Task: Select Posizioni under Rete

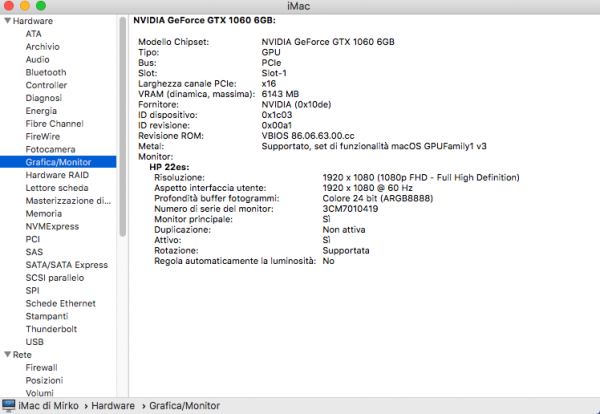Action: tap(44, 380)
